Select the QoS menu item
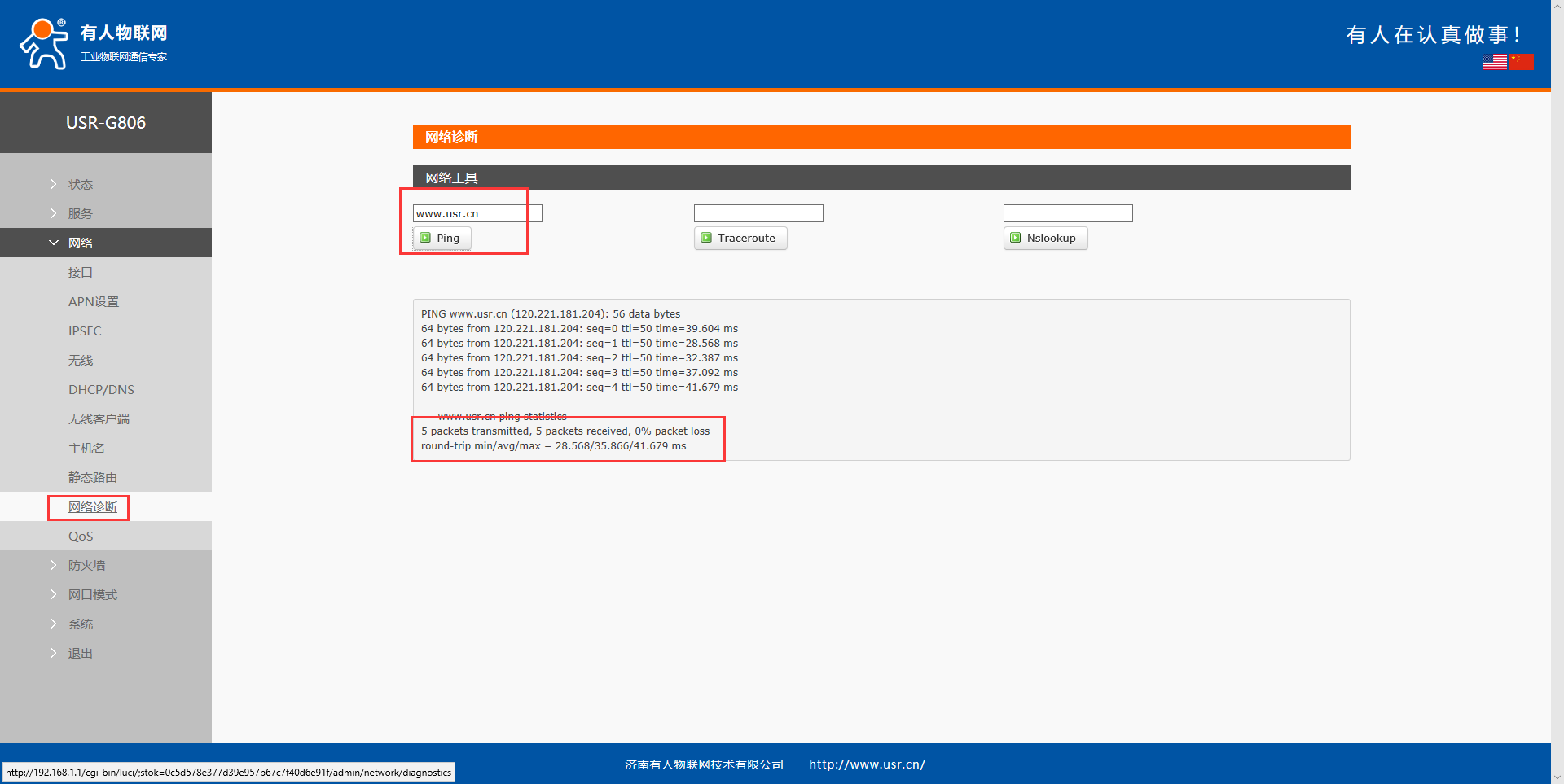The height and width of the screenshot is (784, 1564). pyautogui.click(x=81, y=537)
